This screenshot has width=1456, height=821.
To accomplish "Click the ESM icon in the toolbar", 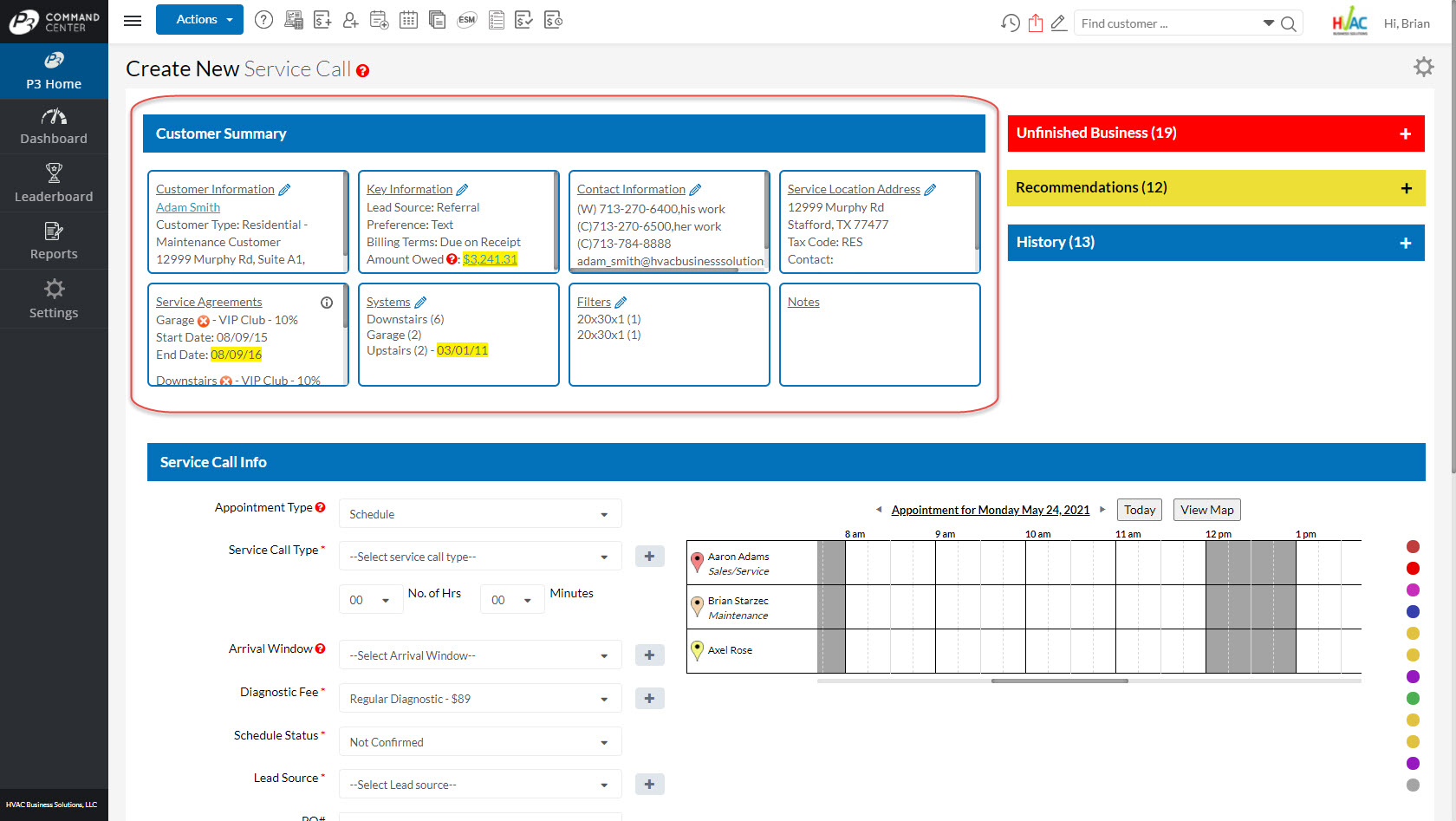I will [x=467, y=19].
